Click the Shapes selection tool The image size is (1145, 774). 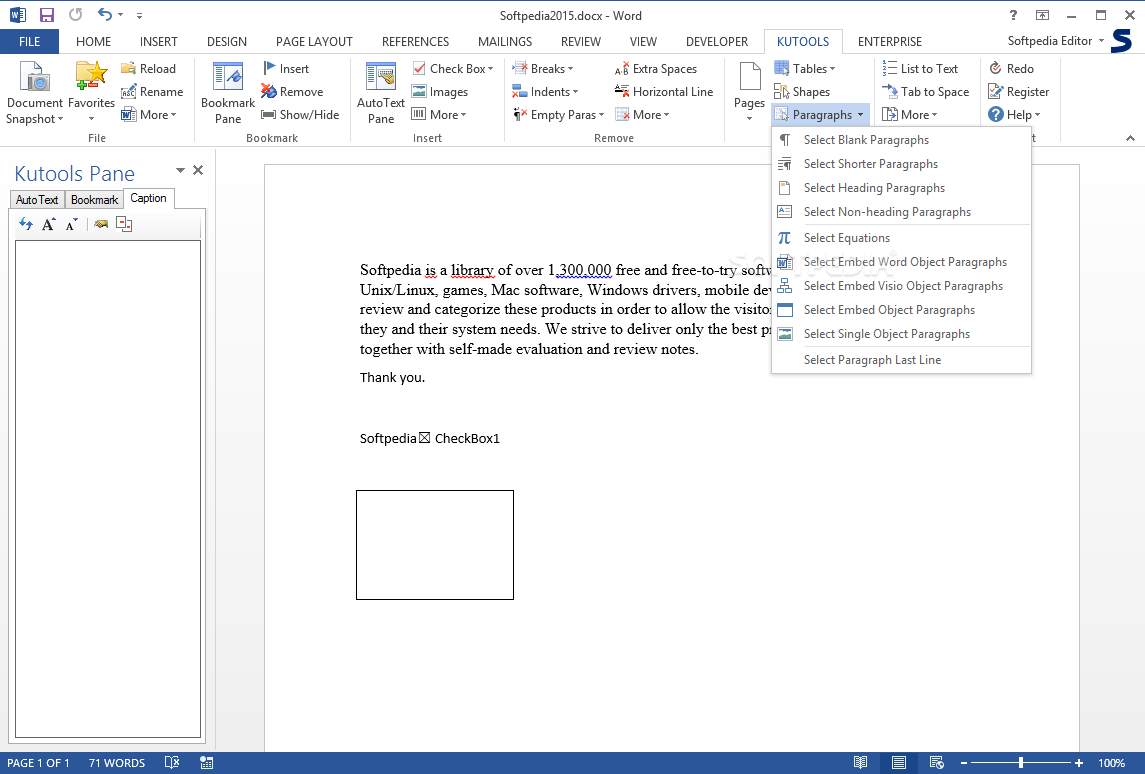(802, 92)
